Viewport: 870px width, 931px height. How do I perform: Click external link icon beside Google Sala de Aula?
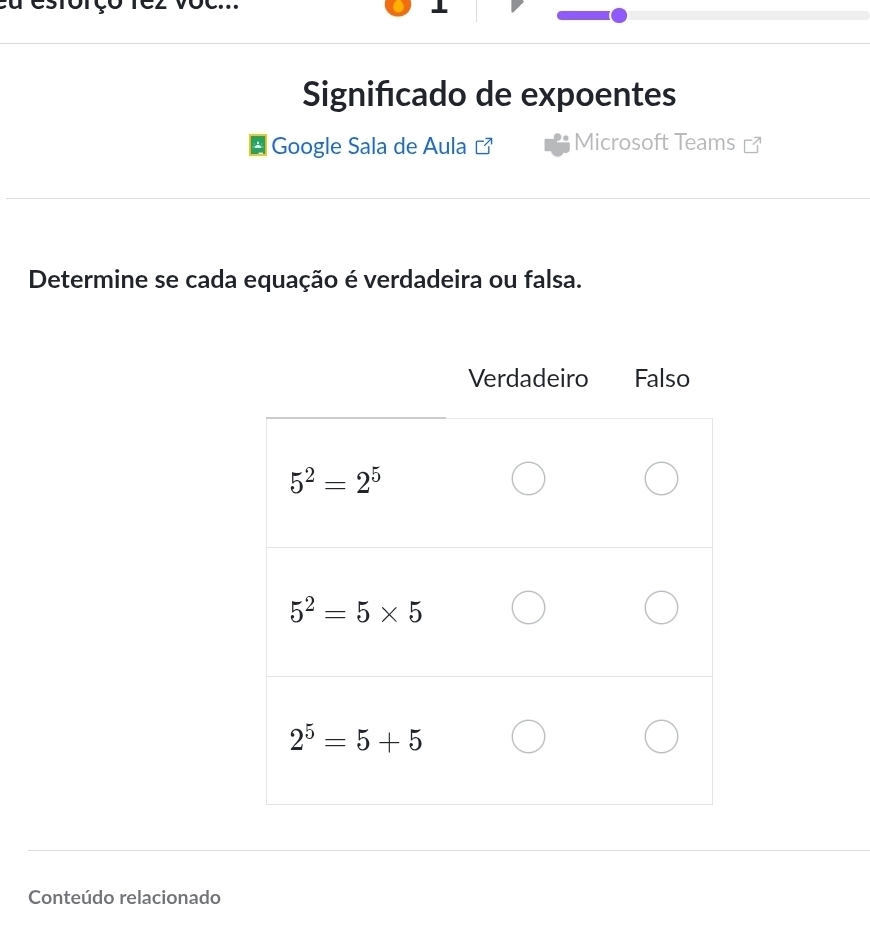(x=485, y=146)
